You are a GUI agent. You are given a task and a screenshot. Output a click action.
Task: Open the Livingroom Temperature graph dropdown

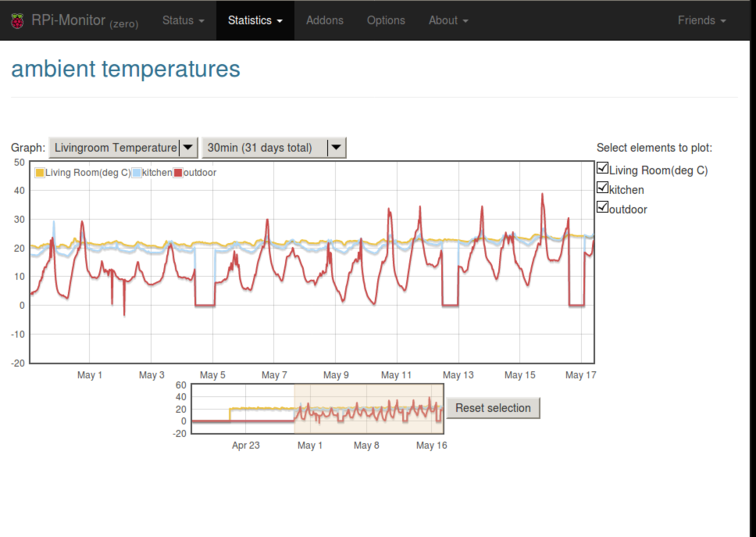(x=123, y=148)
